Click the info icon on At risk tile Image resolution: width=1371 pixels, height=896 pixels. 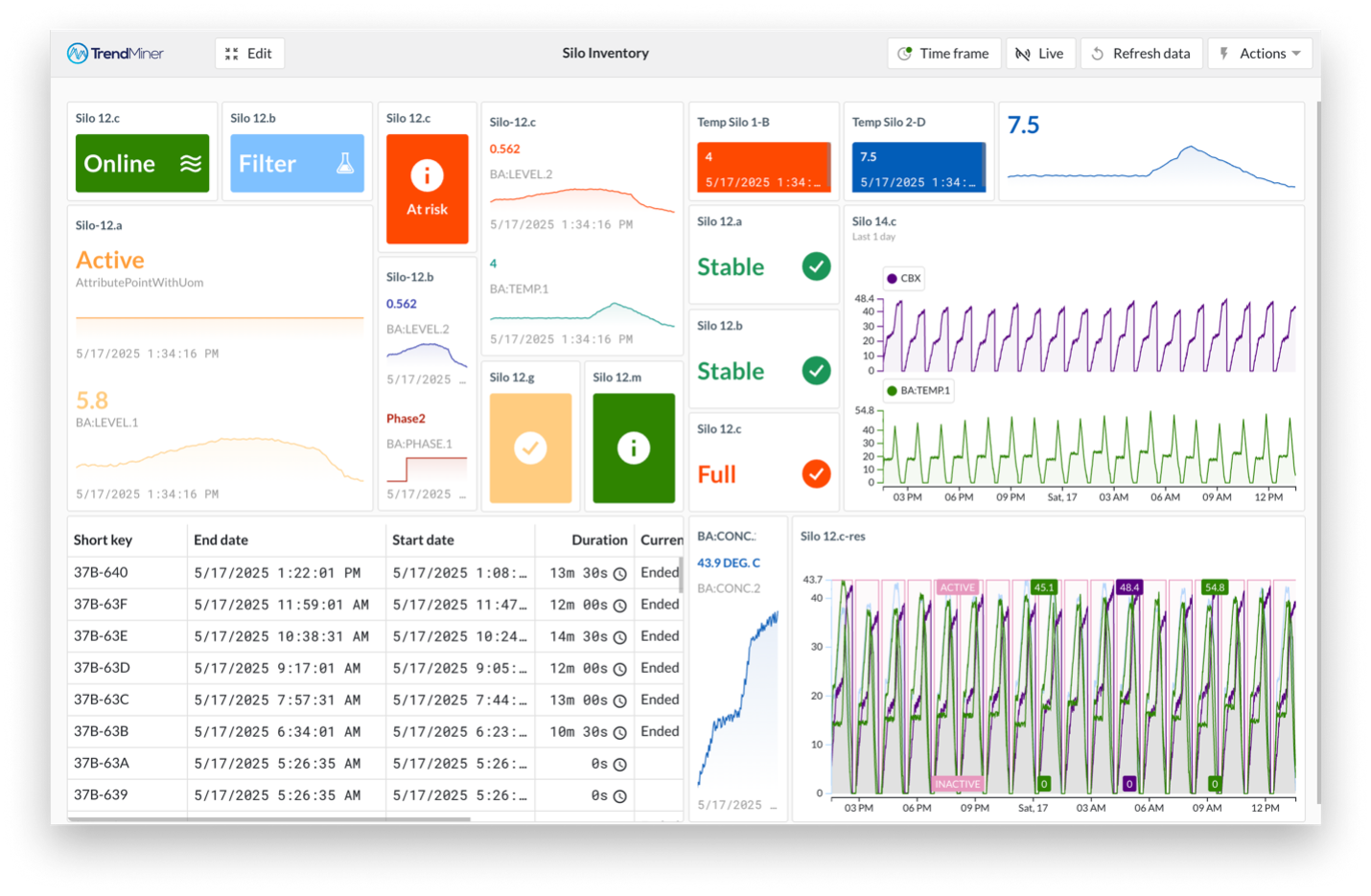point(427,175)
